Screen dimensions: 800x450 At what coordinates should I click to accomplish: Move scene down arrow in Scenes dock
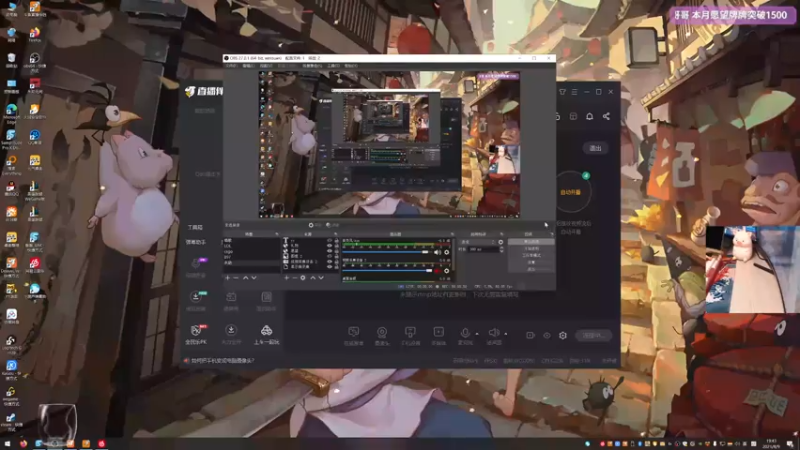pyautogui.click(x=254, y=278)
